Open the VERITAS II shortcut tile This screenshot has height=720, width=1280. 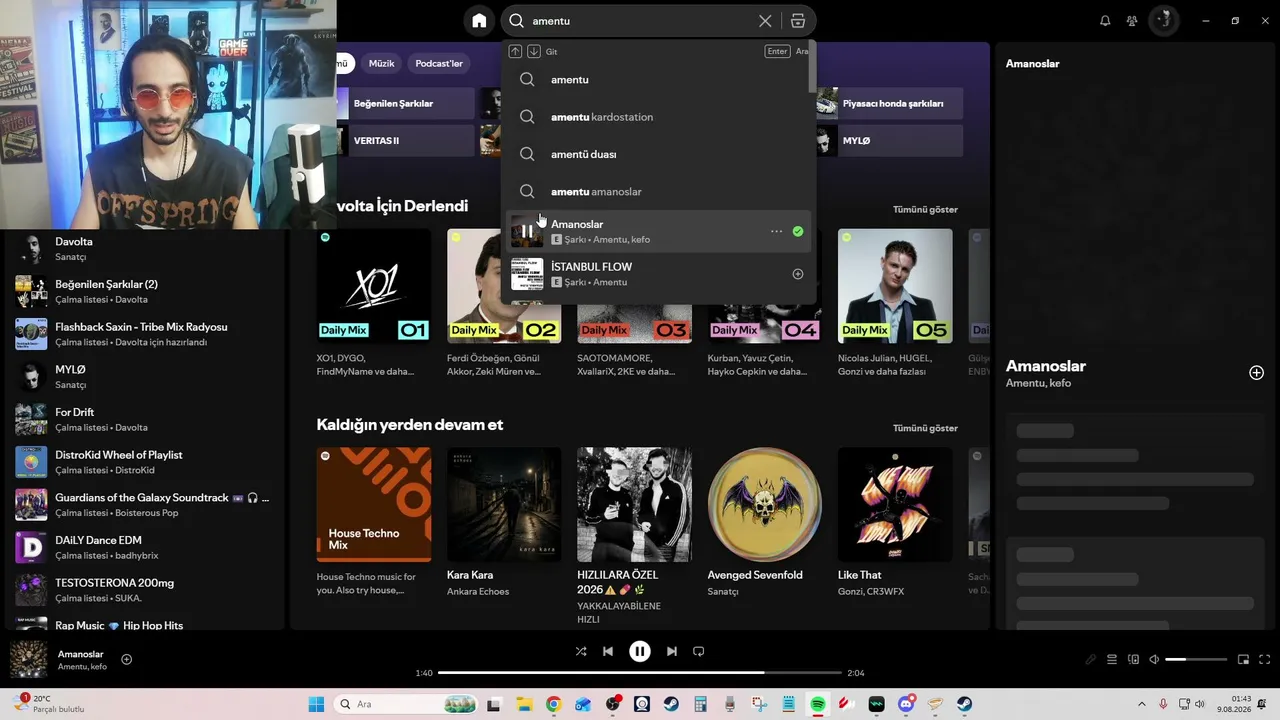click(405, 140)
